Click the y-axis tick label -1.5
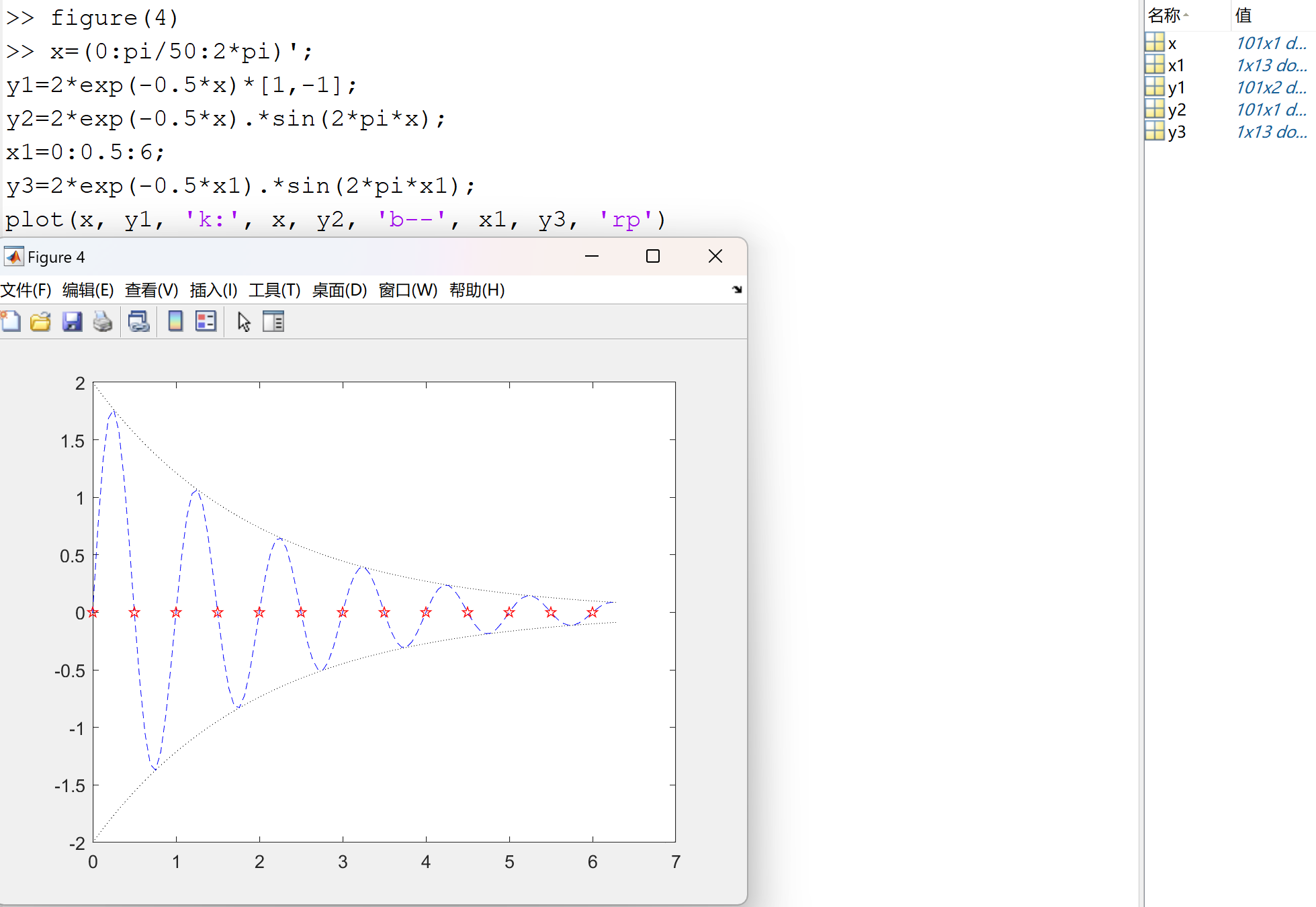Viewport: 1316px width, 907px height. pos(69,785)
